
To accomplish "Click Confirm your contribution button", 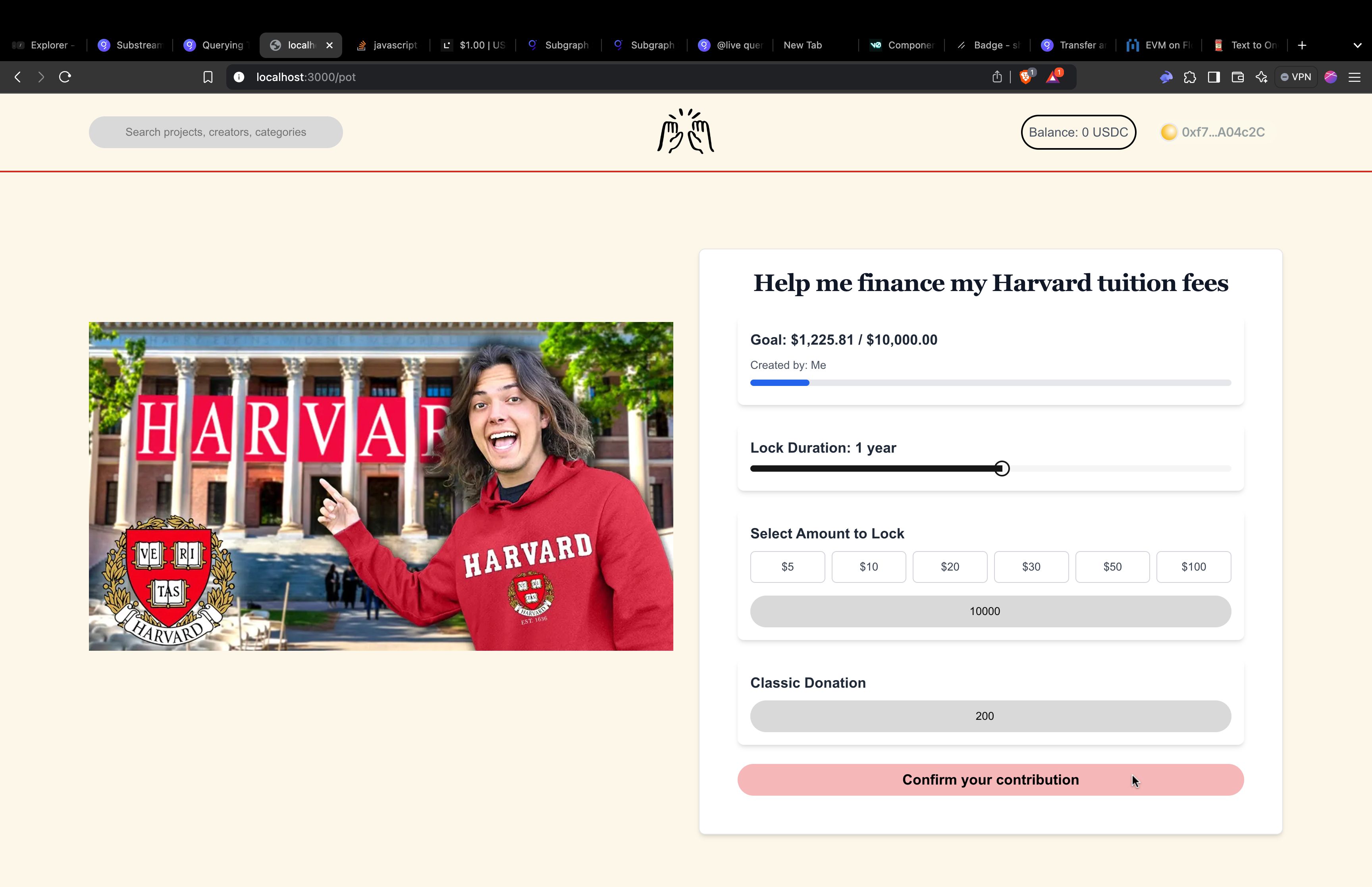I will (991, 780).
